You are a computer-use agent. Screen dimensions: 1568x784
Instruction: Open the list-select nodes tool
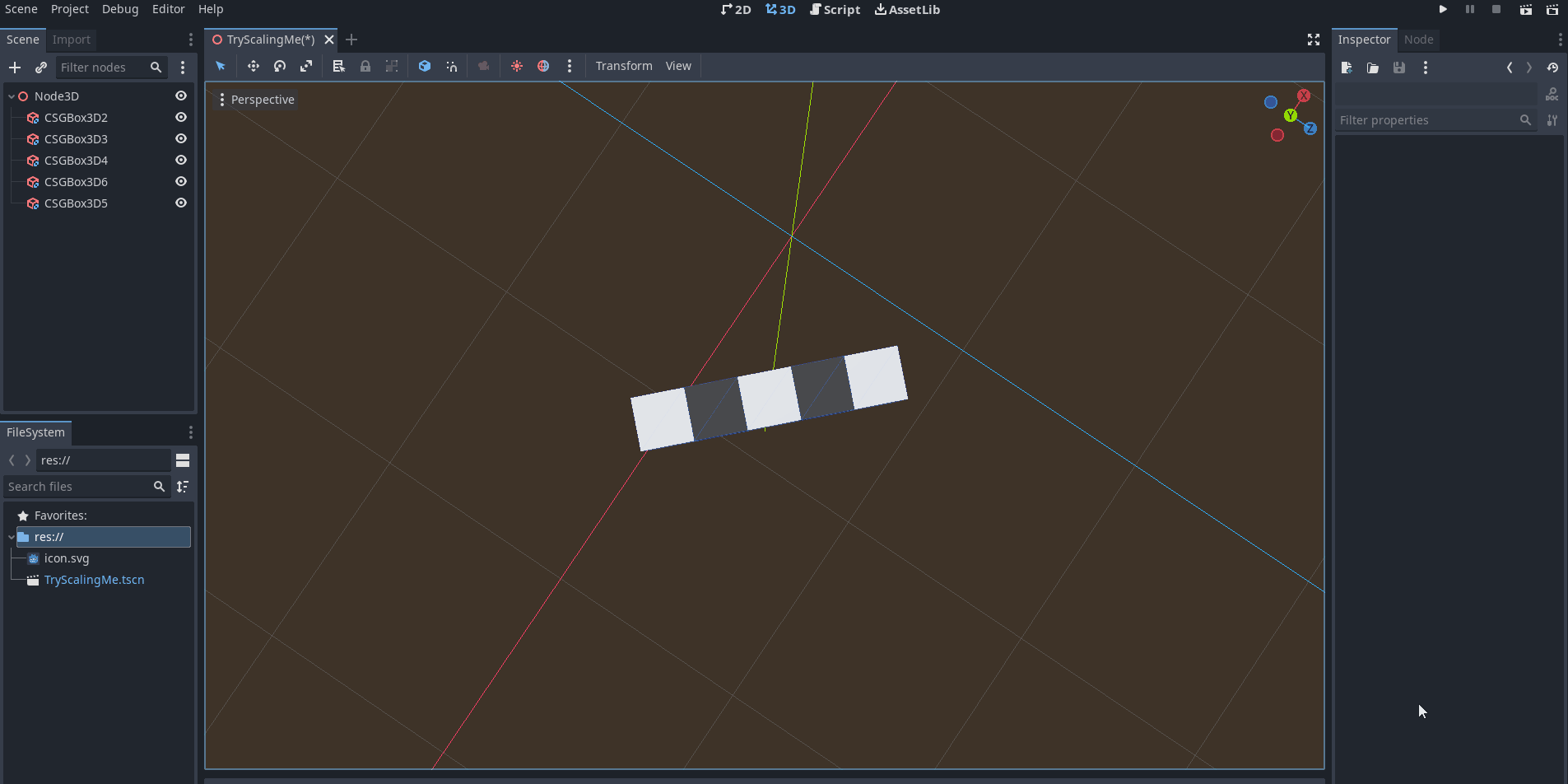click(338, 66)
